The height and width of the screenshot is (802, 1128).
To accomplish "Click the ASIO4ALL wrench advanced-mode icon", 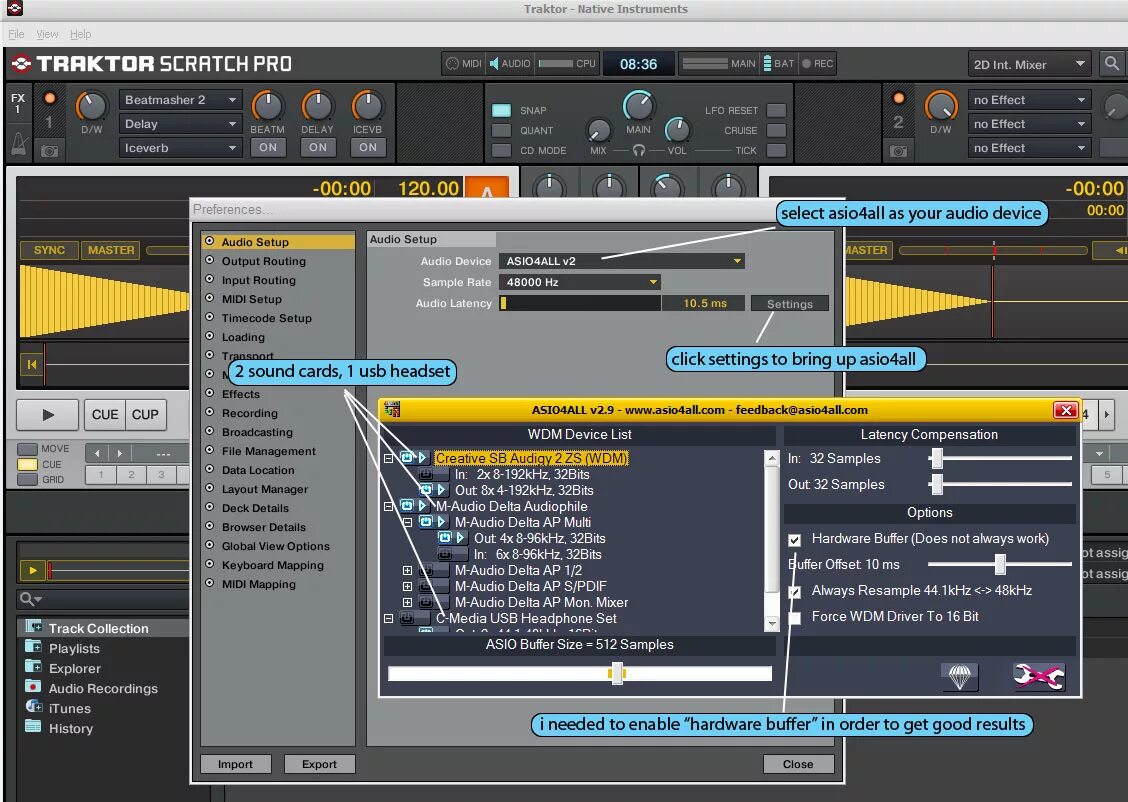I will coord(1038,676).
